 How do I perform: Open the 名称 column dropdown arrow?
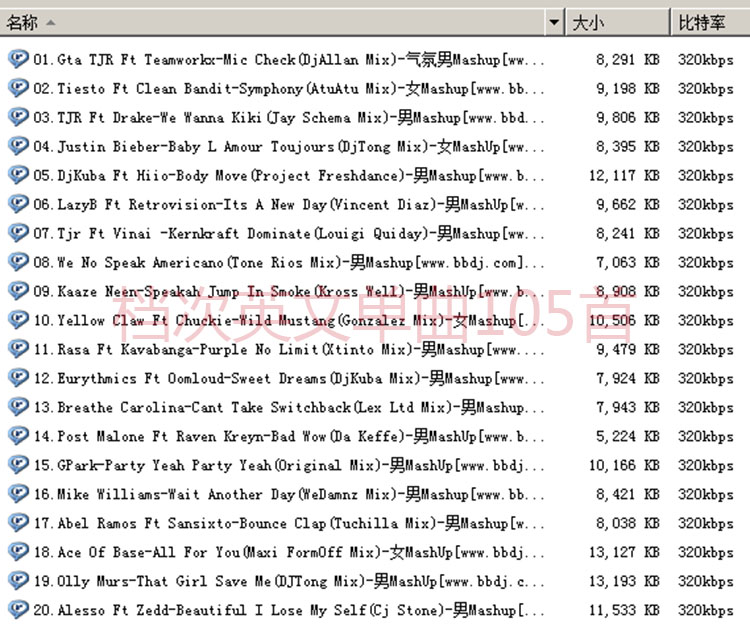click(554, 22)
